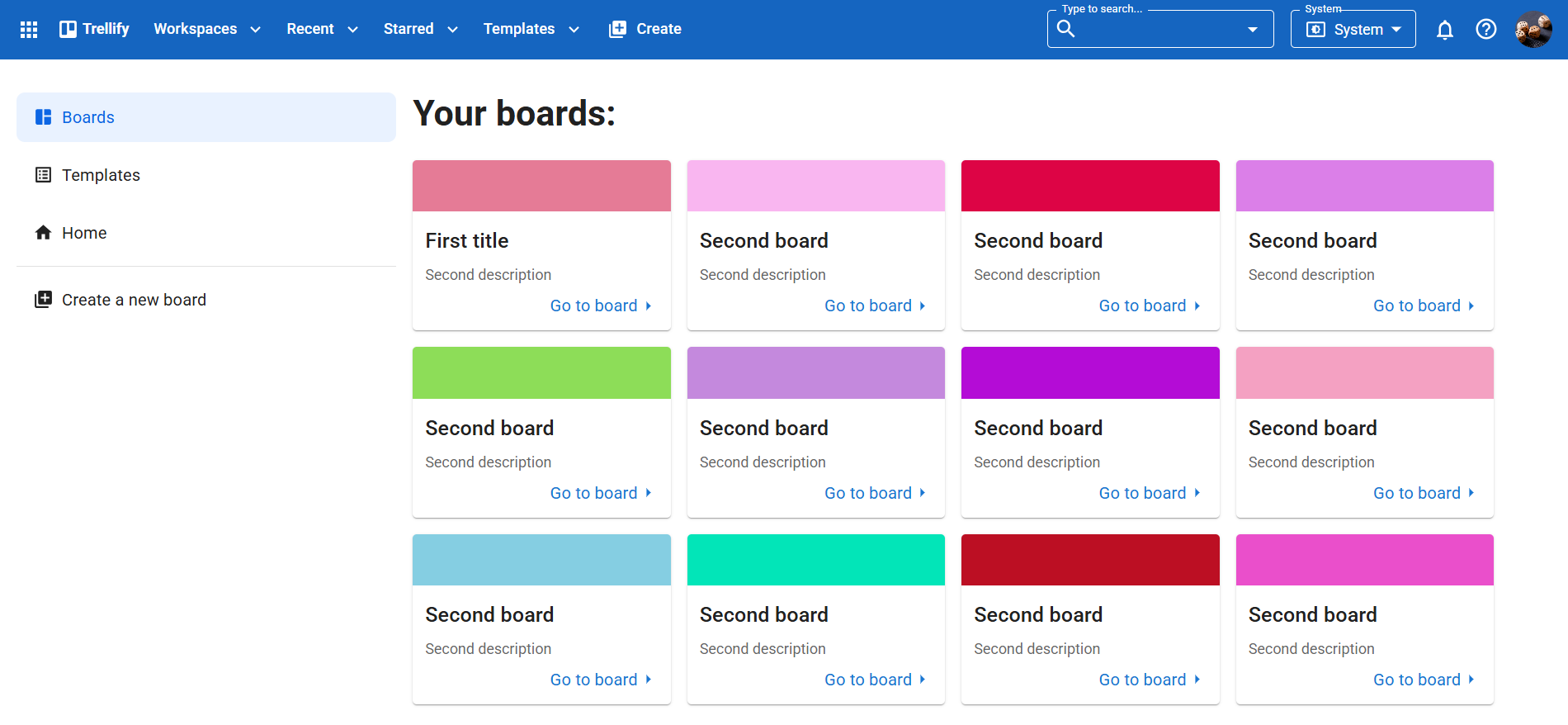The image size is (1568, 725).
Task: Click the Create plus icon in navbar
Action: tap(617, 30)
